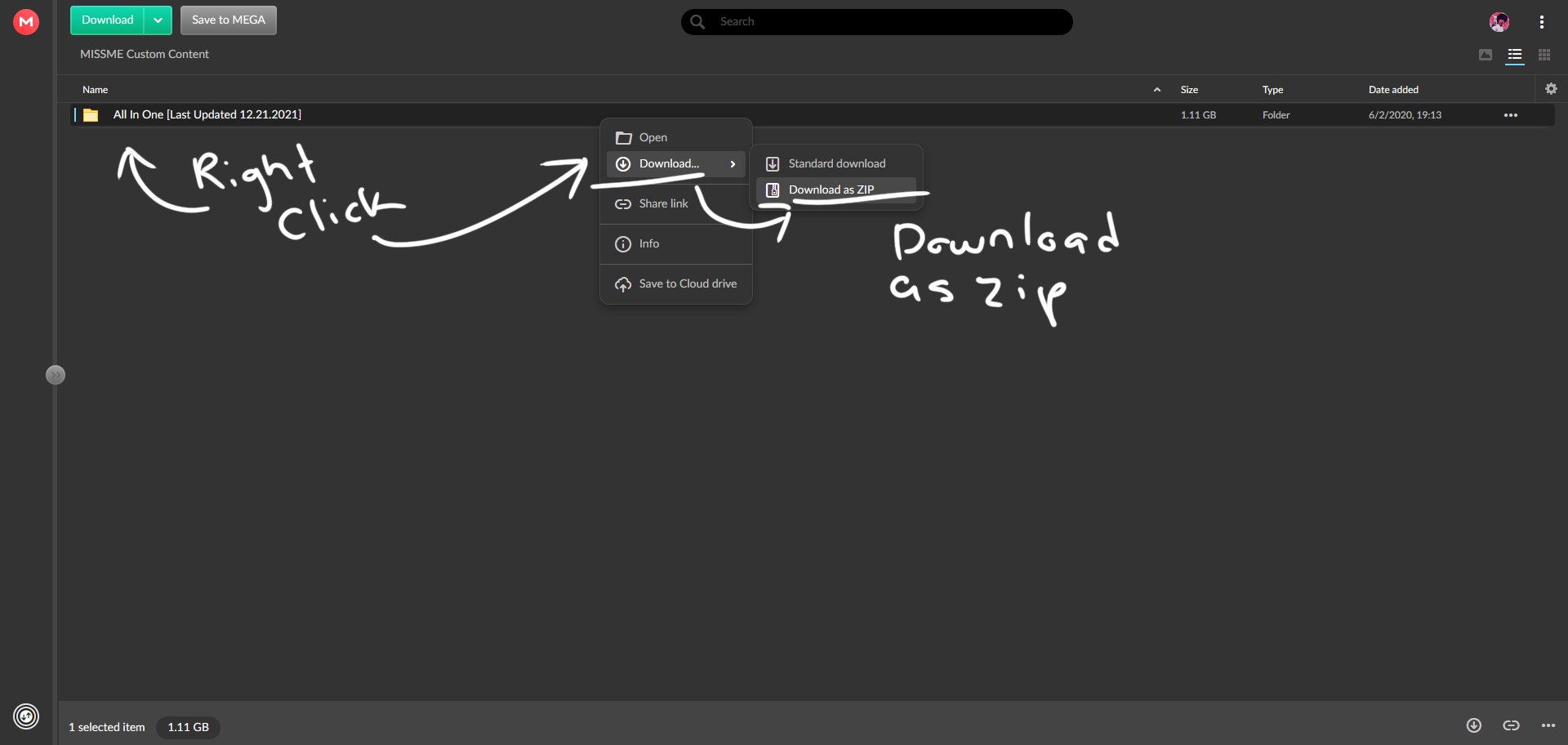The image size is (1568, 745).
Task: Switch to media gallery view
Action: click(1486, 55)
